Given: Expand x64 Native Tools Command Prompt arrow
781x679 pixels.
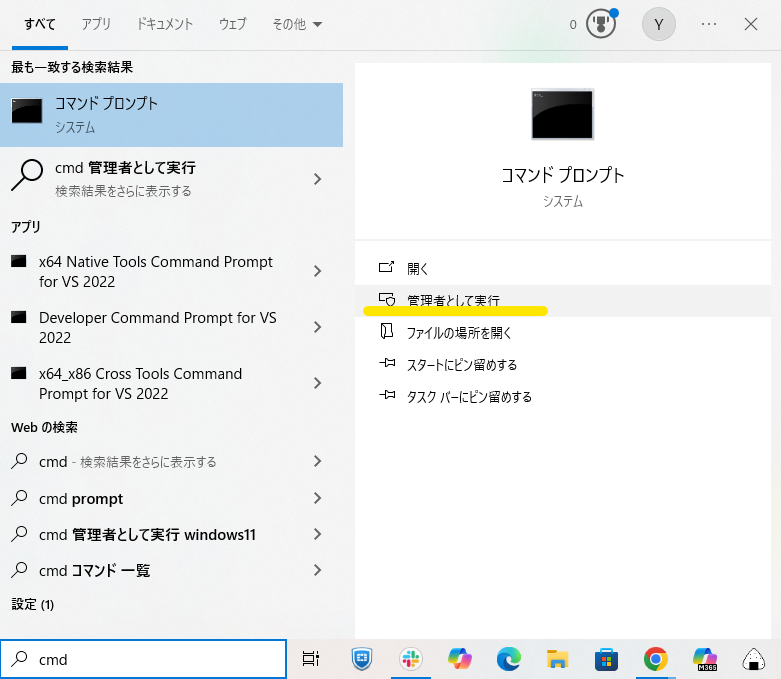Looking at the screenshot, I should 317,271.
